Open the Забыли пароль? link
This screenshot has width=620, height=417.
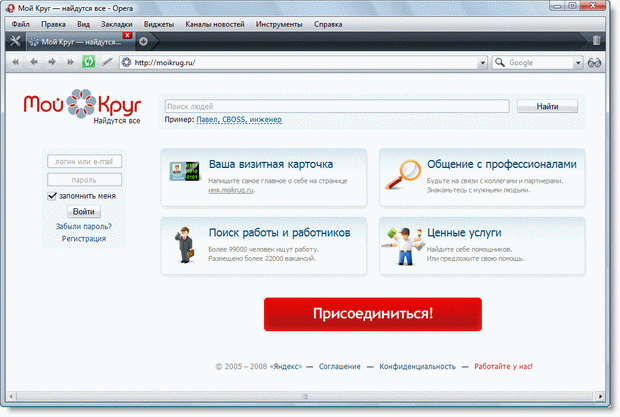[x=83, y=226]
